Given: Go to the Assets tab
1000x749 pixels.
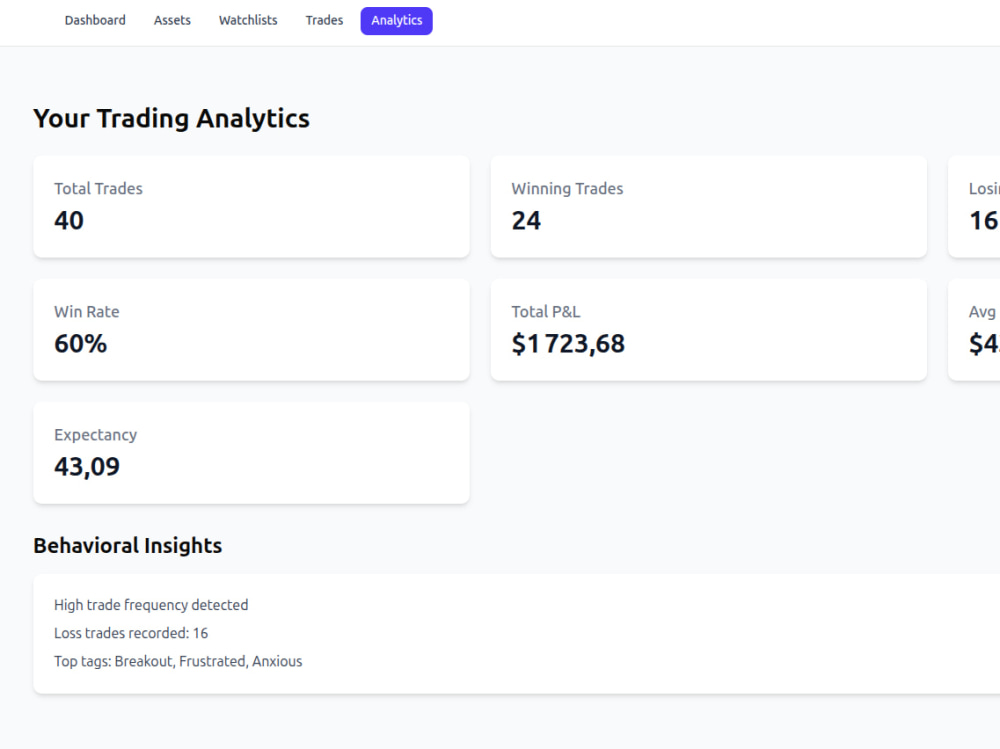Looking at the screenshot, I should tap(172, 20).
